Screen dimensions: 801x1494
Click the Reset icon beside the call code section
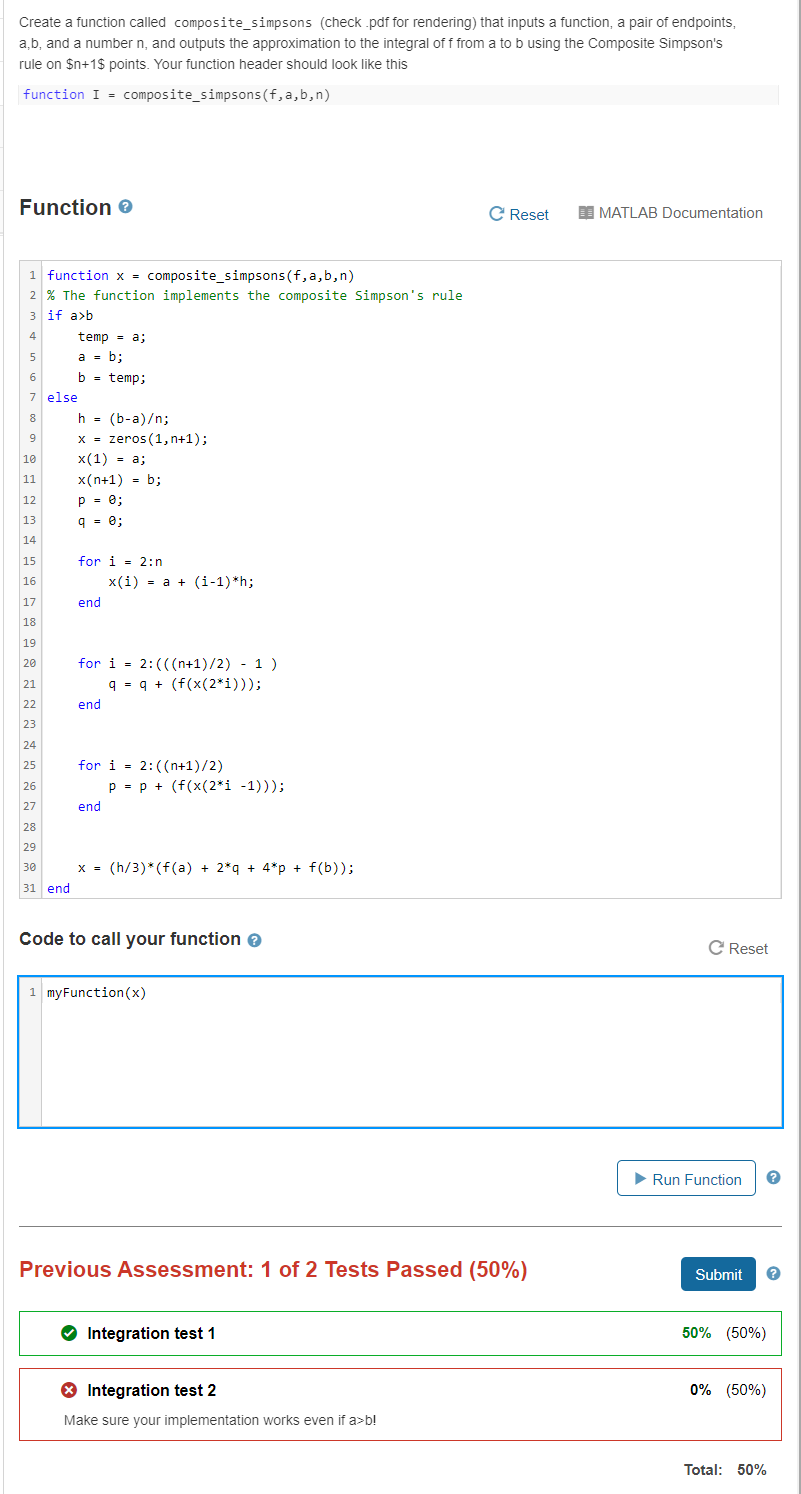pos(714,948)
